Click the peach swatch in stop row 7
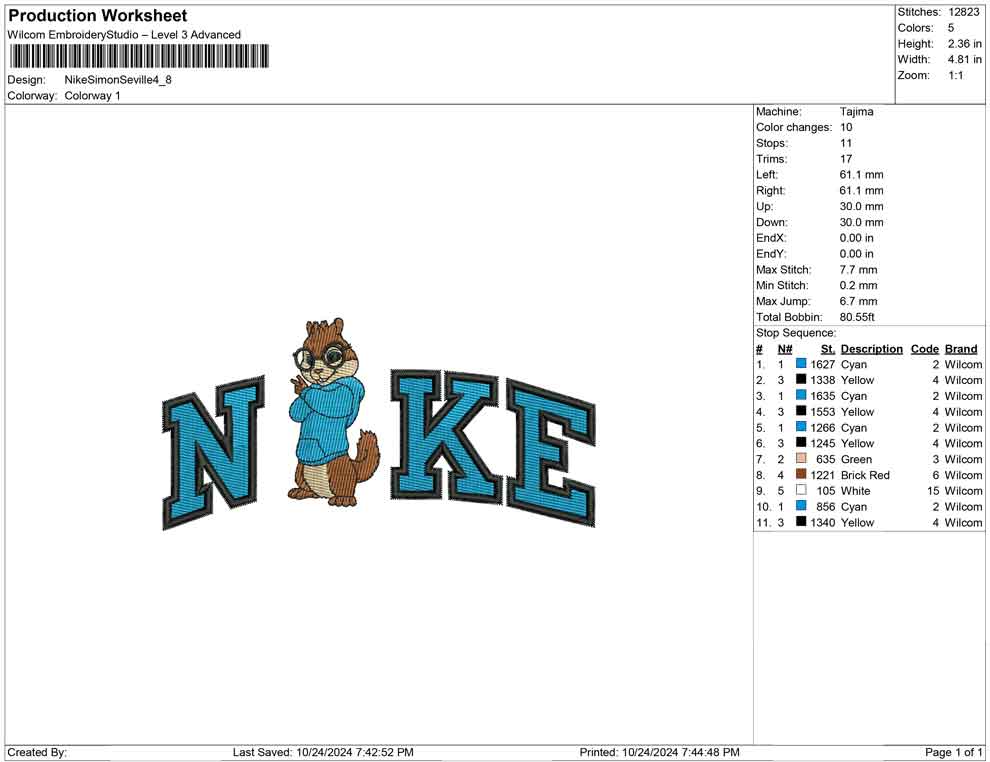Screen dimensions: 990x762 (801, 458)
